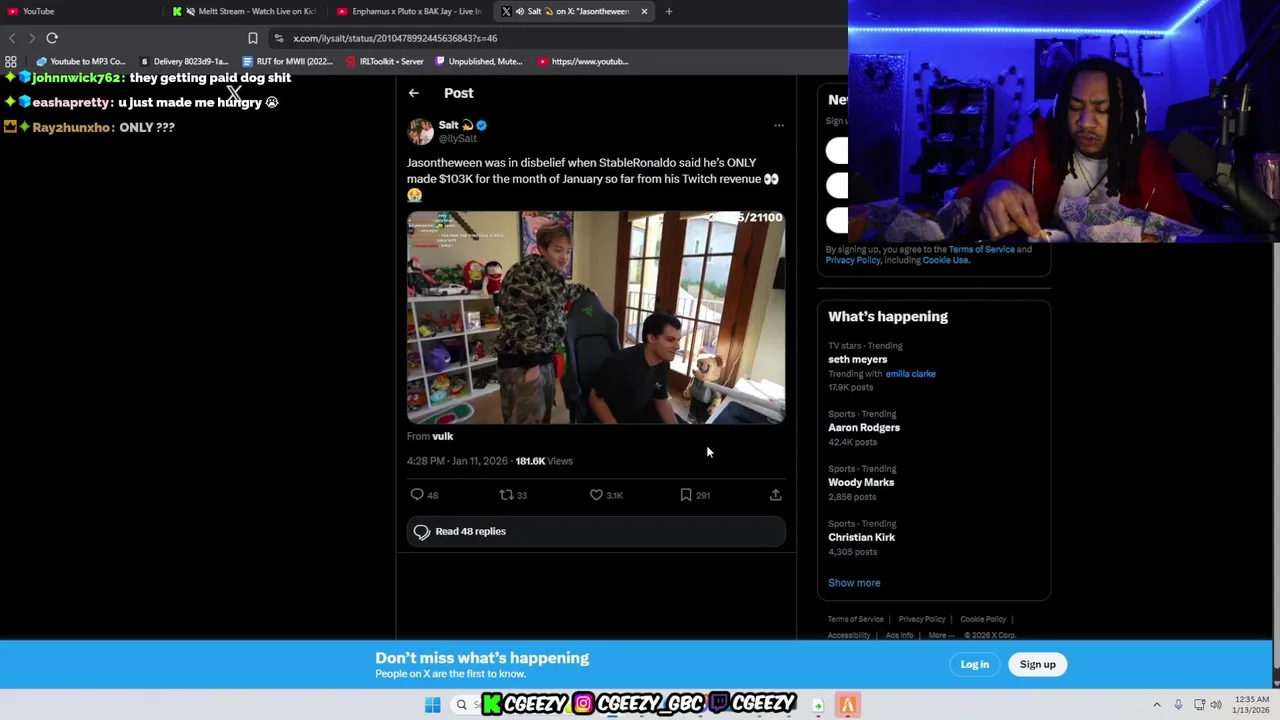Open the taskbar clock showing 12:35 AM
Screen dimensions: 1280x720
point(1251,705)
